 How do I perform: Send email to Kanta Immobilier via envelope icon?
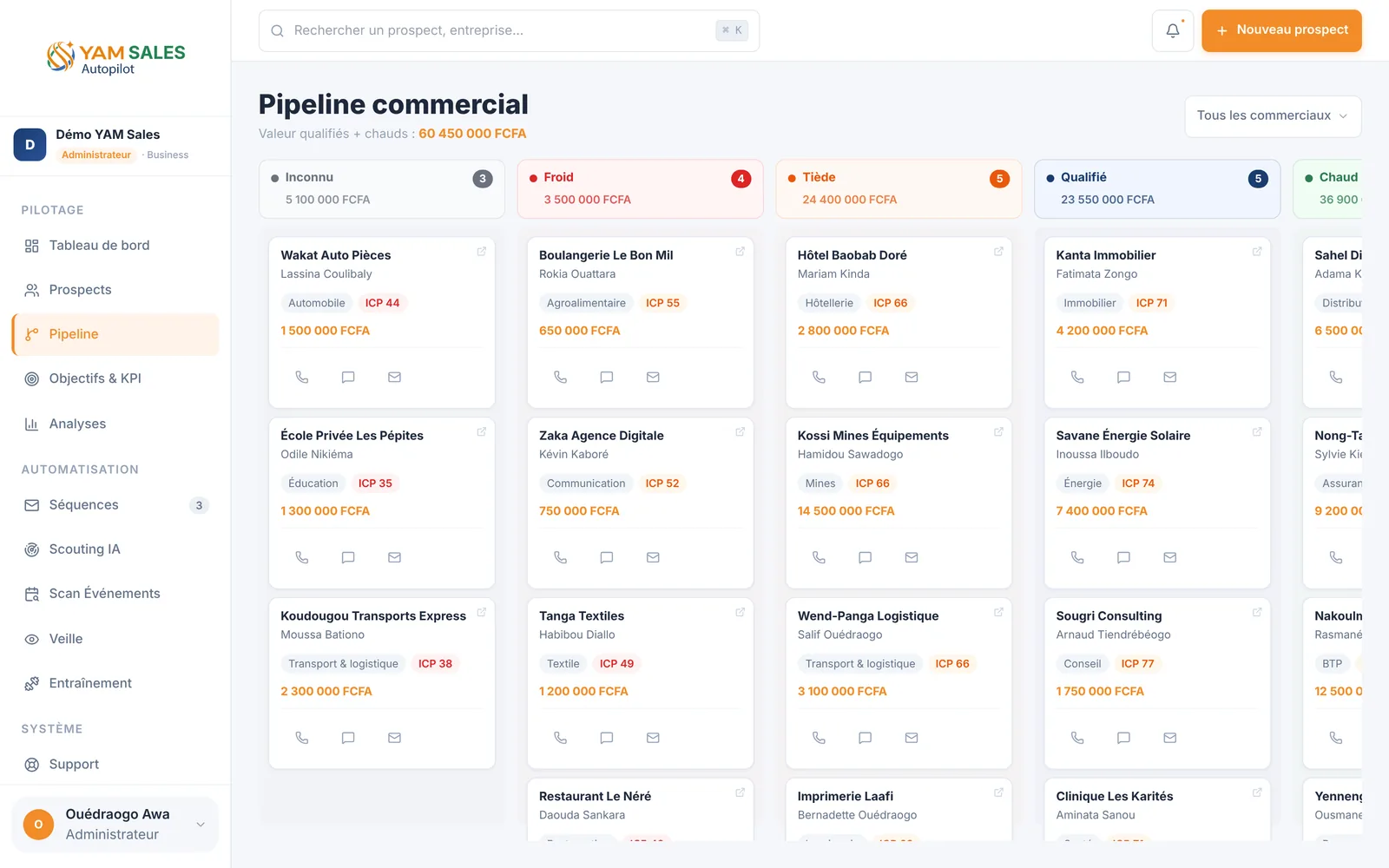pyautogui.click(x=1170, y=378)
